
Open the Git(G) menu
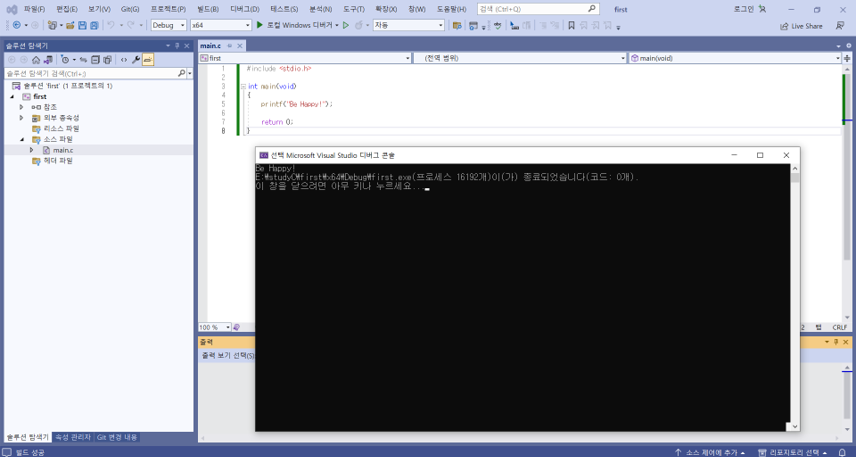pos(130,9)
